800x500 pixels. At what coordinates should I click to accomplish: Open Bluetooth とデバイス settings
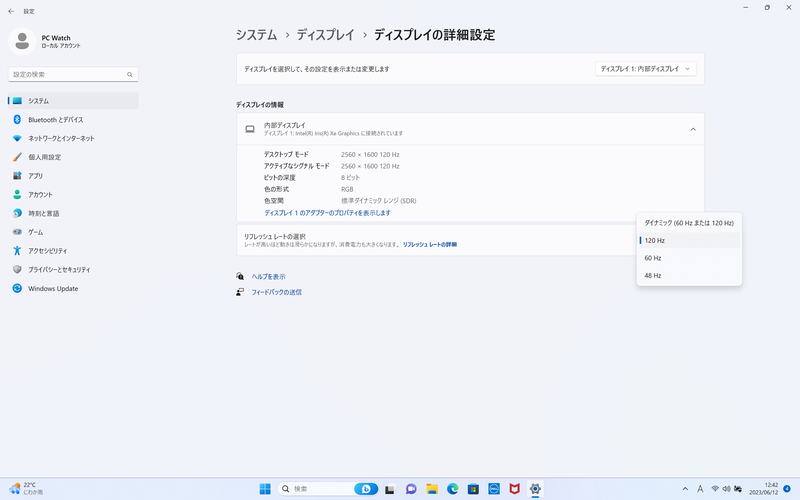(73, 119)
